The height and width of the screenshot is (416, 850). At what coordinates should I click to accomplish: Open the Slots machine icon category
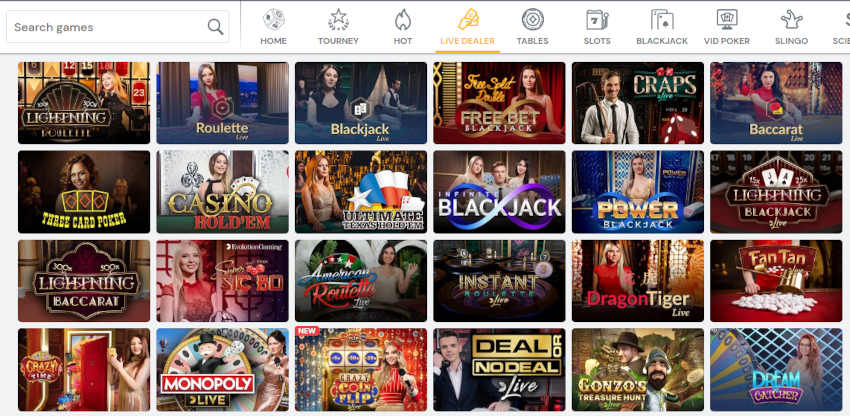coord(597,20)
